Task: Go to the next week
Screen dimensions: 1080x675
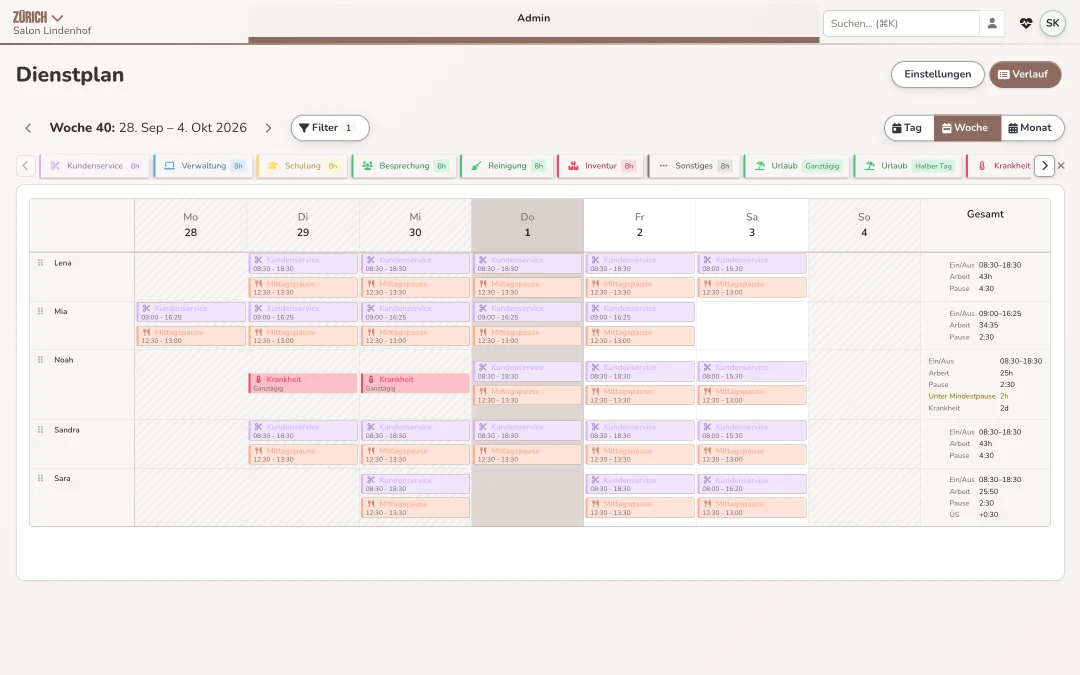Action: coord(268,128)
